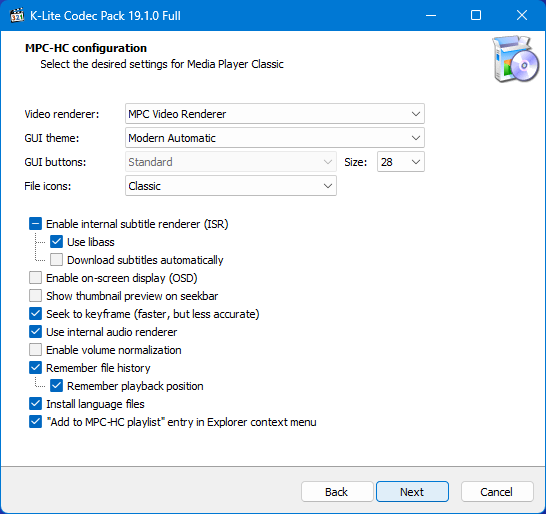Click the K-Lite 321 clapperboard title icon
Screen dimensions: 546x514
coord(17,16)
